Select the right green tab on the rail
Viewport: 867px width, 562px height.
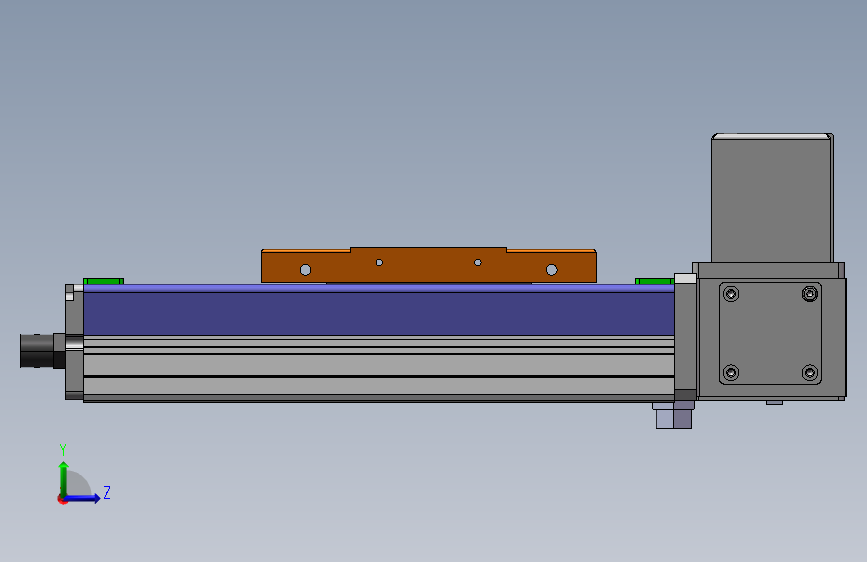coord(654,282)
